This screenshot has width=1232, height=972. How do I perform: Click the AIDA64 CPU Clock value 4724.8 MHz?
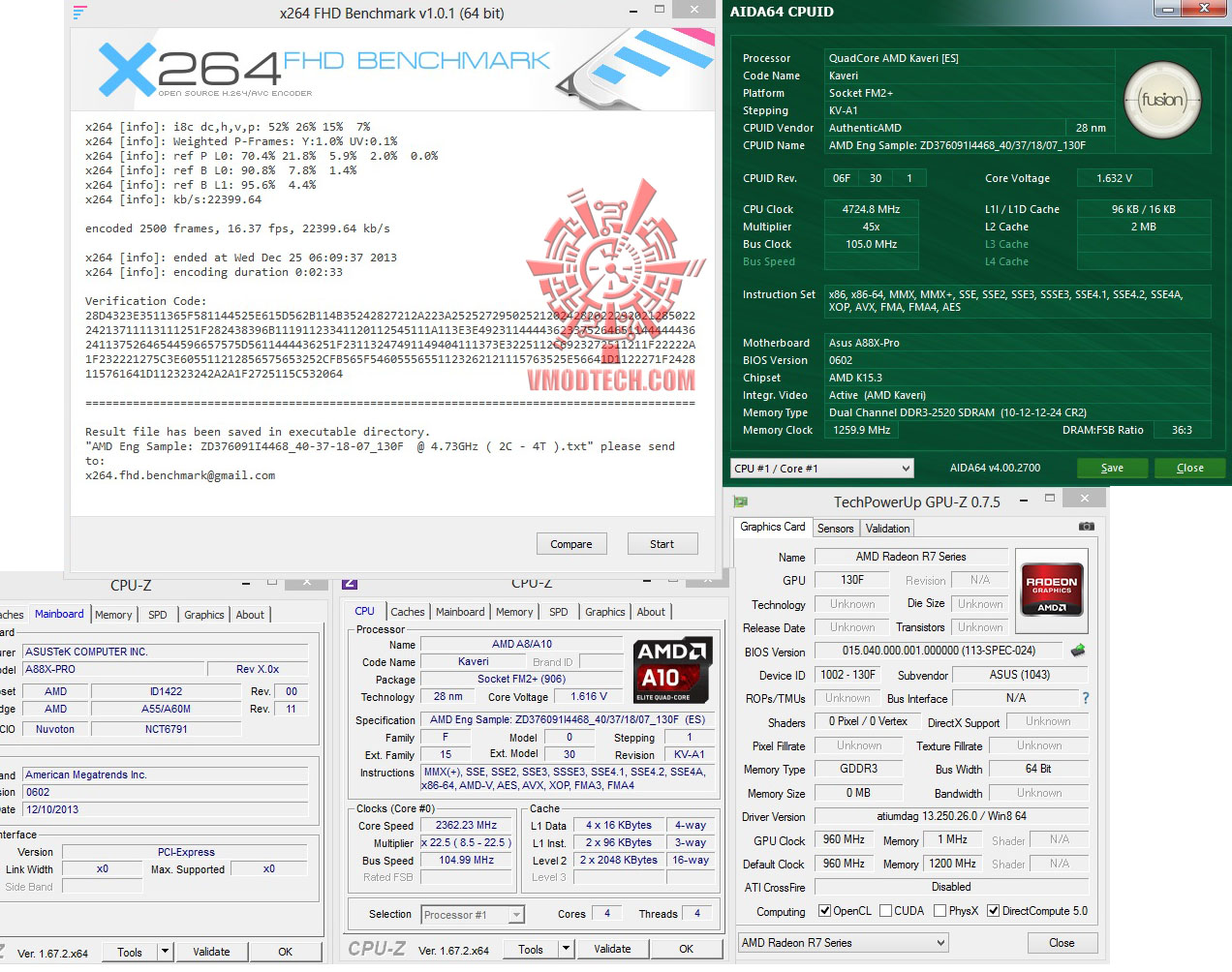[x=872, y=209]
